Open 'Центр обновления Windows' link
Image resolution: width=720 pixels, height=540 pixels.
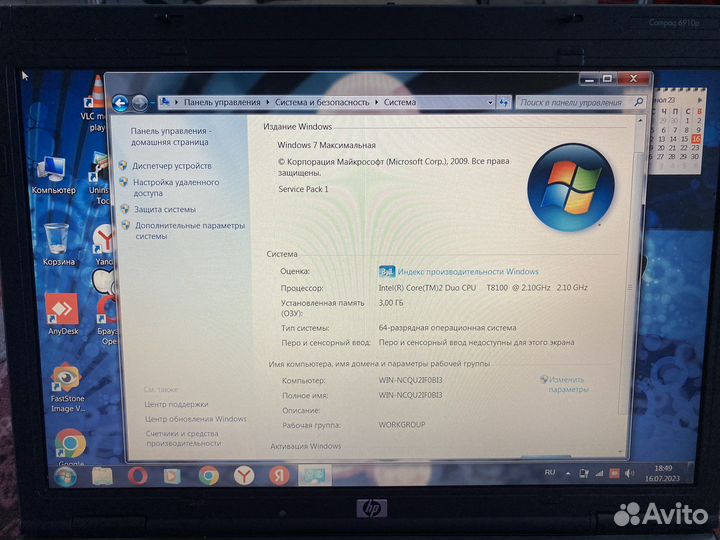point(196,419)
